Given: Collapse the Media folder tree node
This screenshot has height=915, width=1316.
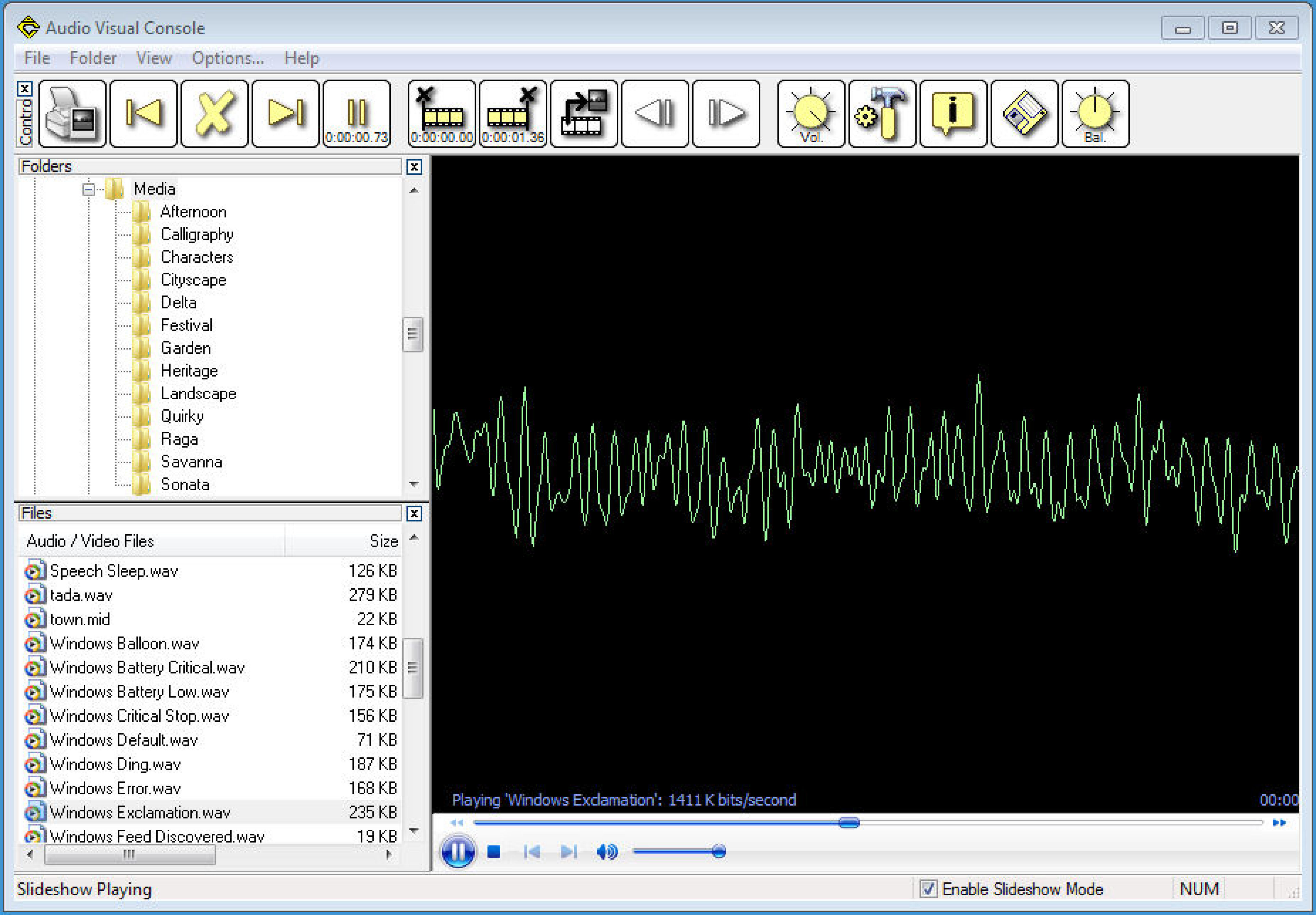Looking at the screenshot, I should click(88, 189).
